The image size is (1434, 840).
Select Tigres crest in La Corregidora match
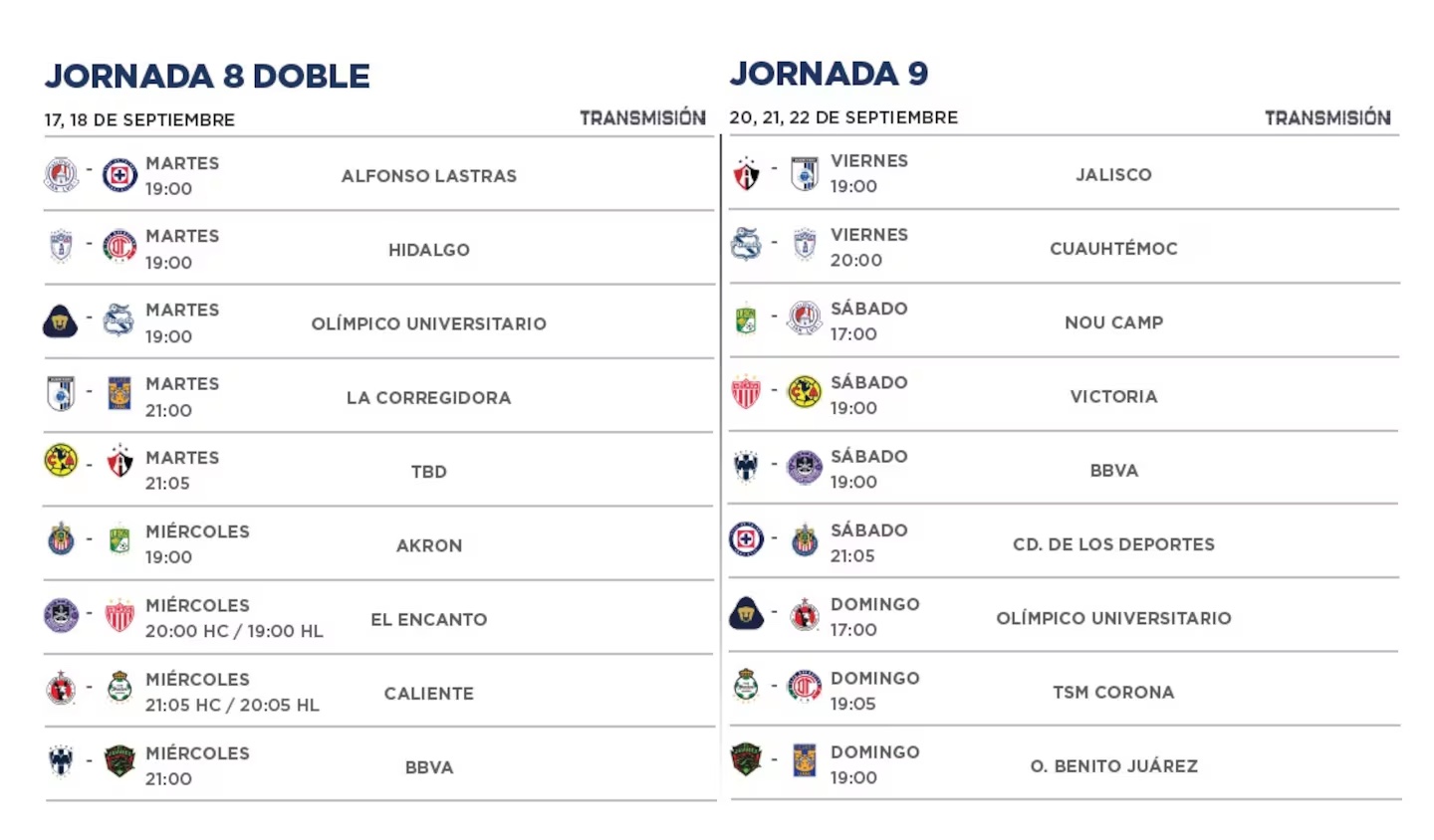(119, 395)
